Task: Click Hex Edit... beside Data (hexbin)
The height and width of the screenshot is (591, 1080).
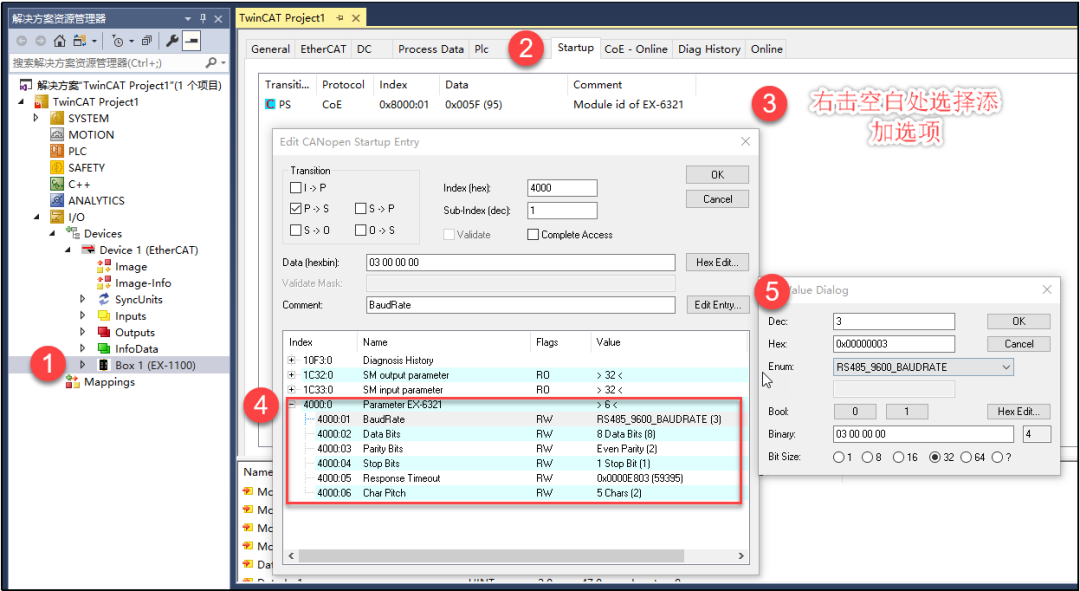Action: click(x=717, y=262)
